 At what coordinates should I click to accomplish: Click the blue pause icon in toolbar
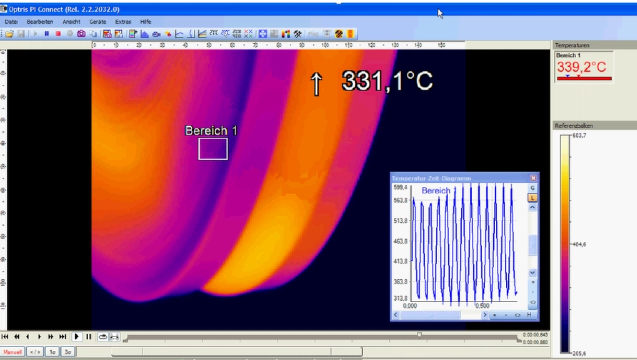tap(47, 34)
